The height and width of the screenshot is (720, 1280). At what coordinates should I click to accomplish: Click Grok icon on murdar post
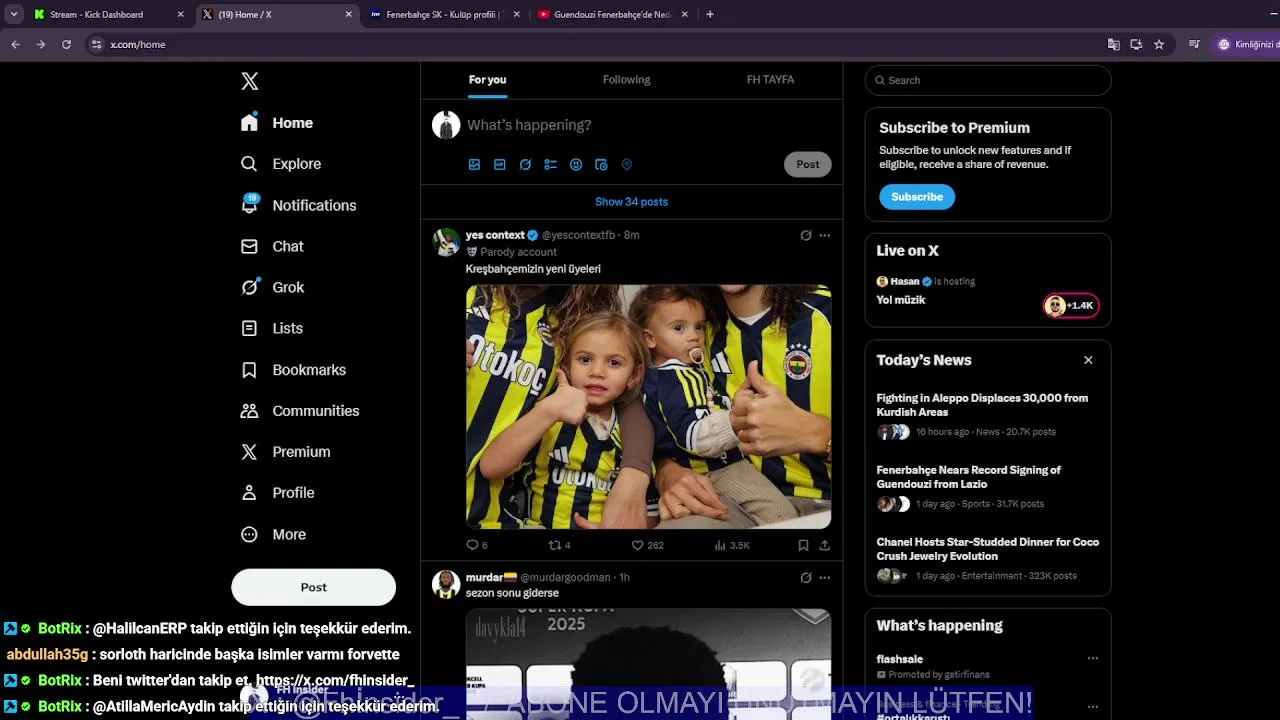coord(806,577)
